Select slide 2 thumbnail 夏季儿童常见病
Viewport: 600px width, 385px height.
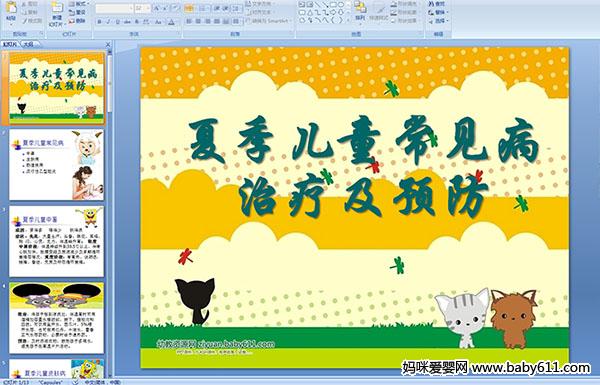56,165
